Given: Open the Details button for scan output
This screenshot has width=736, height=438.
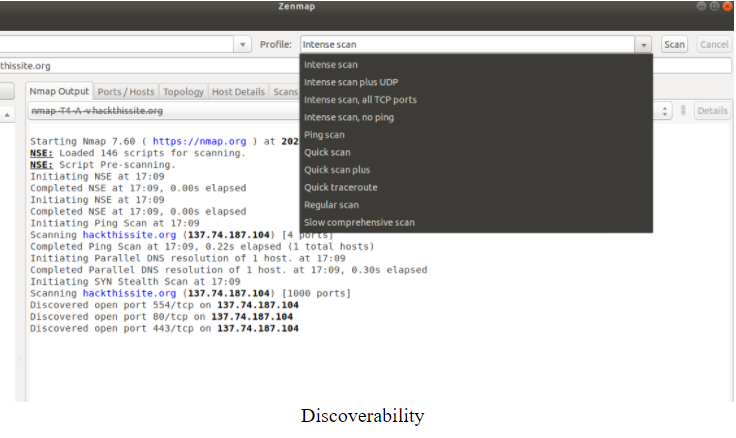Looking at the screenshot, I should [x=712, y=111].
